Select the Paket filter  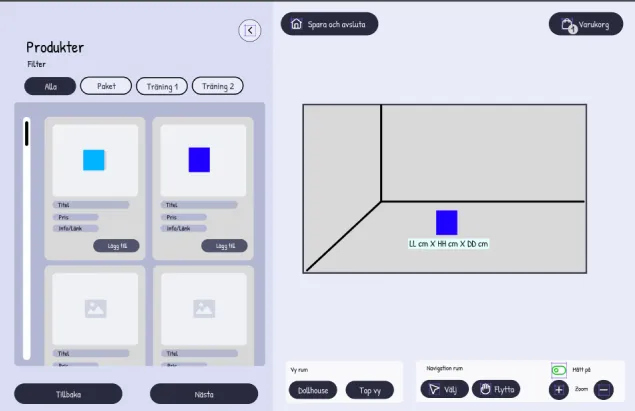tap(106, 86)
